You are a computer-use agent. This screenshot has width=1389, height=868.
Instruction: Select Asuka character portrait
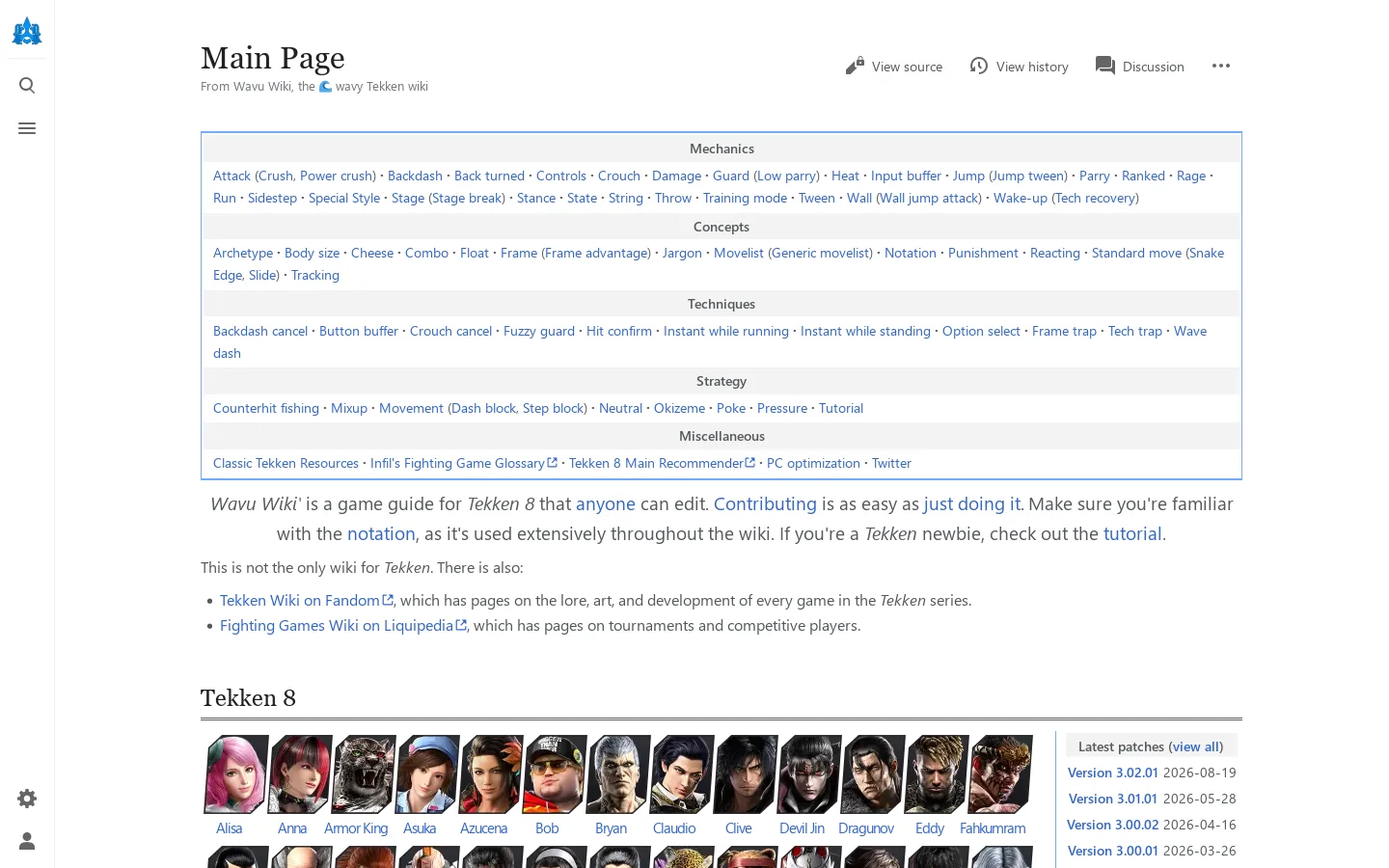(x=426, y=774)
